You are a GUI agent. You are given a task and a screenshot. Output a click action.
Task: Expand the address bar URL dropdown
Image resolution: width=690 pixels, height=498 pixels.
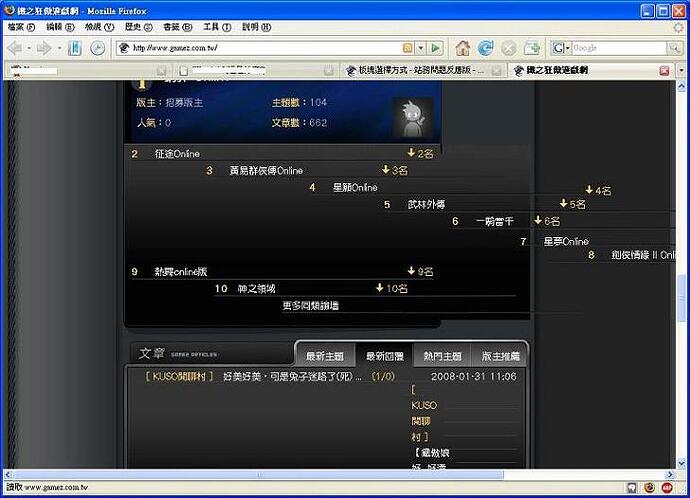[421, 48]
